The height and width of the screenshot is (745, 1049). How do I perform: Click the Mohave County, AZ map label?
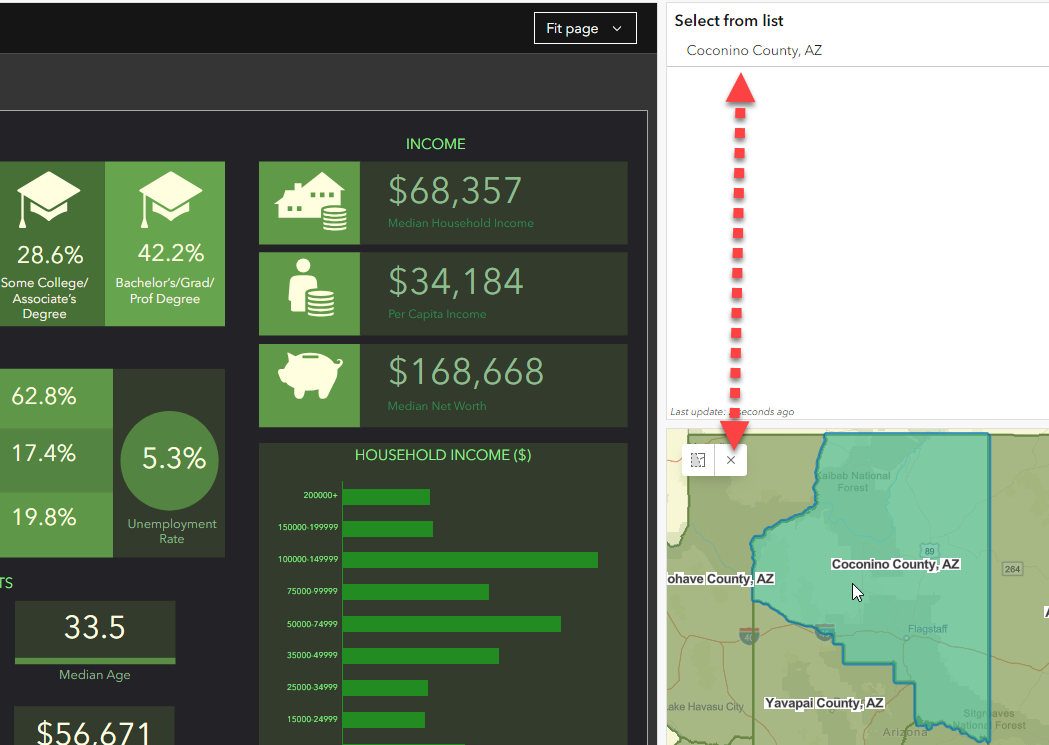tap(721, 578)
